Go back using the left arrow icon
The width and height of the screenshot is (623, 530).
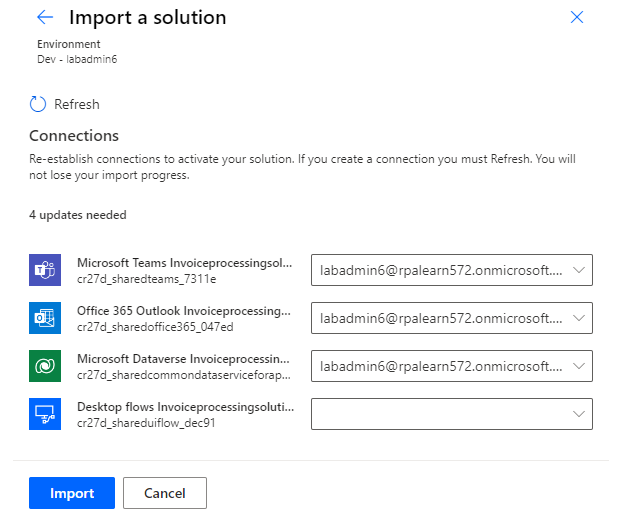(45, 17)
